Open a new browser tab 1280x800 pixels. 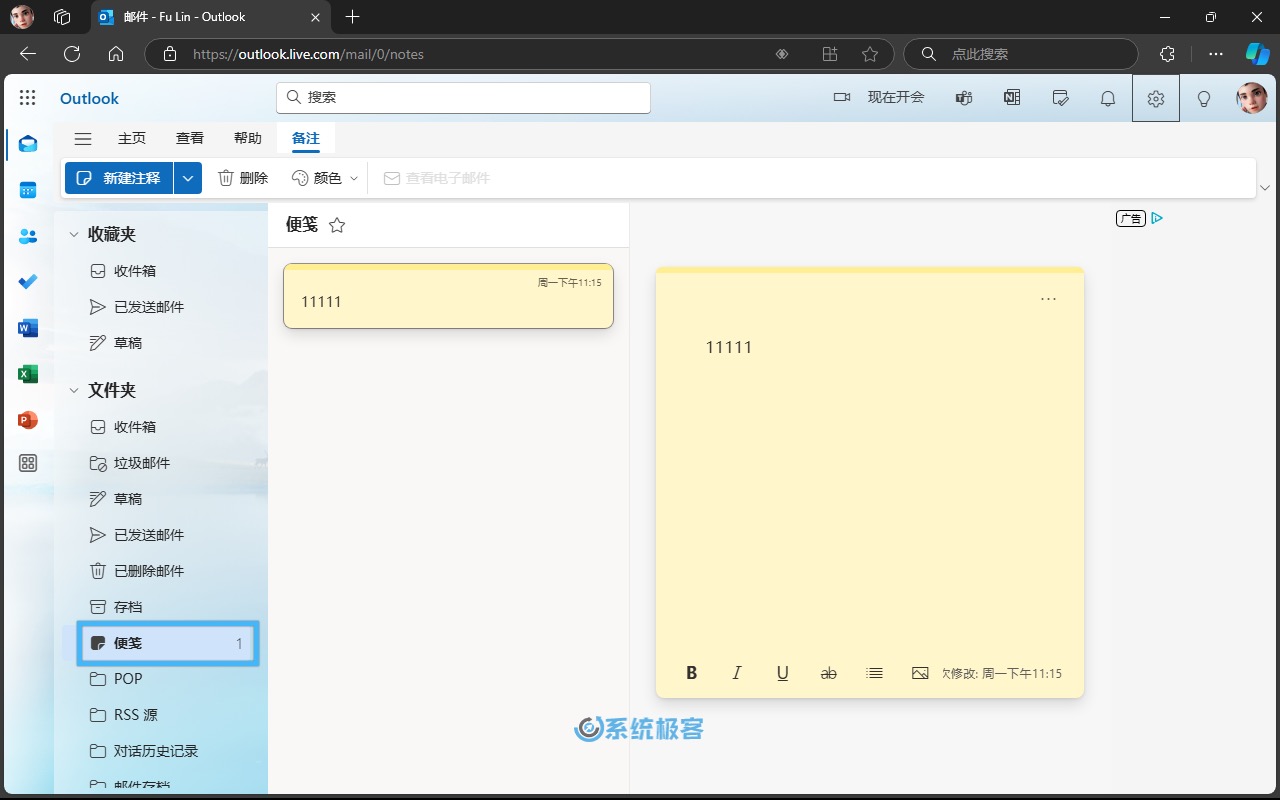click(352, 17)
